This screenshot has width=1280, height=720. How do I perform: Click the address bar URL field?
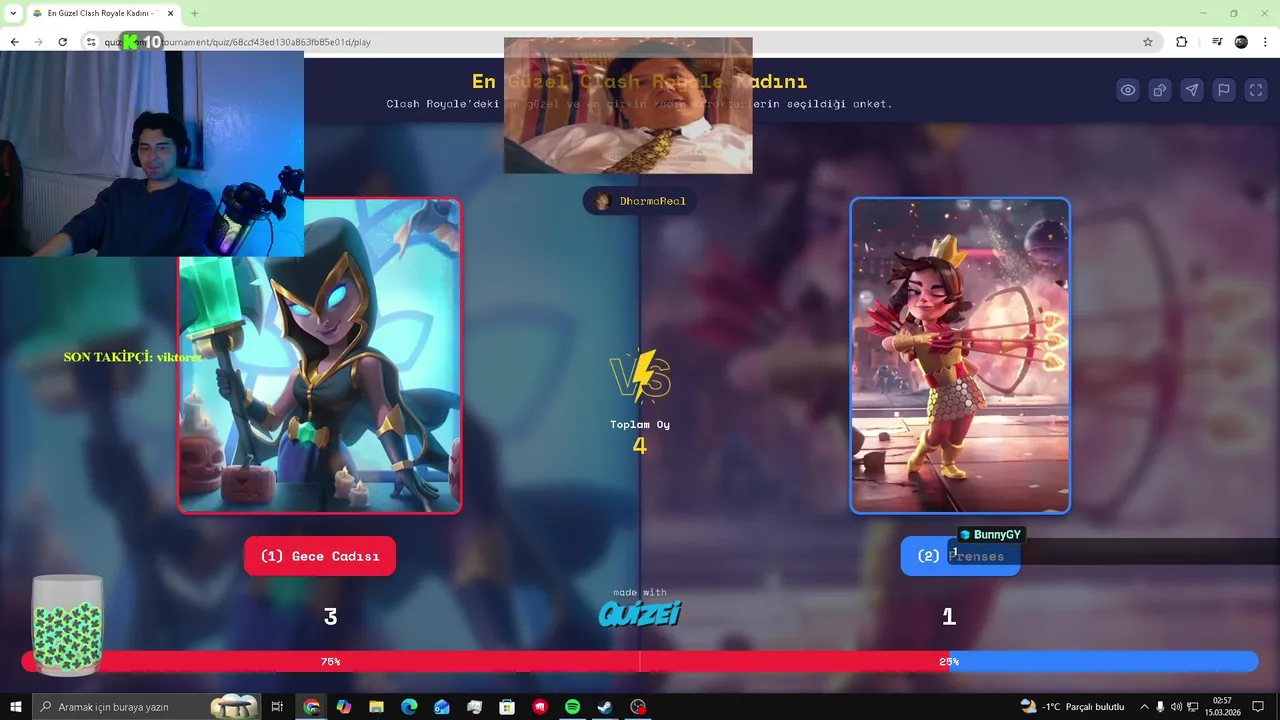[620, 42]
